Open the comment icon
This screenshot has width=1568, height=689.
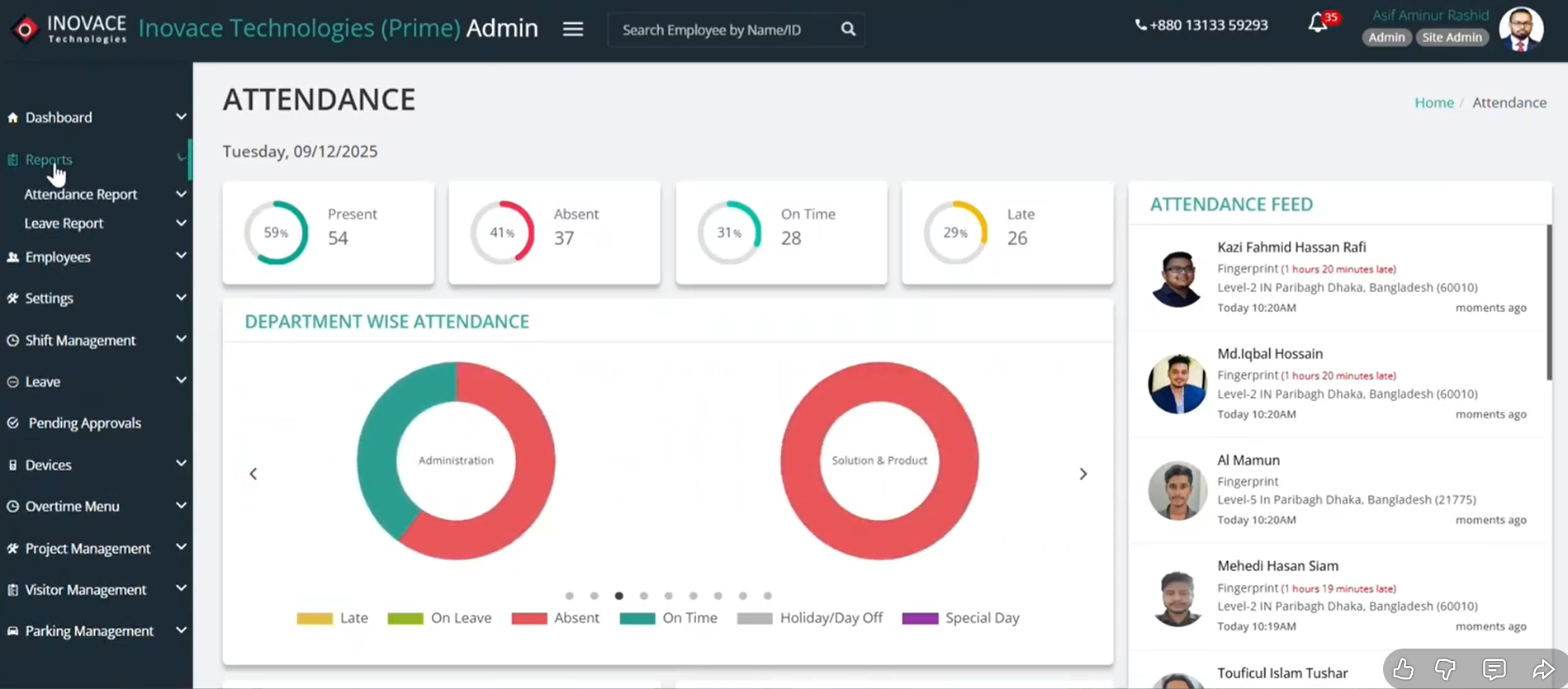click(1494, 669)
